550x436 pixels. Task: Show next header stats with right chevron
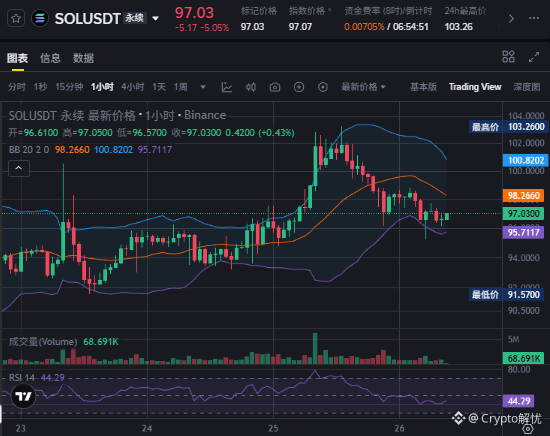pos(511,18)
